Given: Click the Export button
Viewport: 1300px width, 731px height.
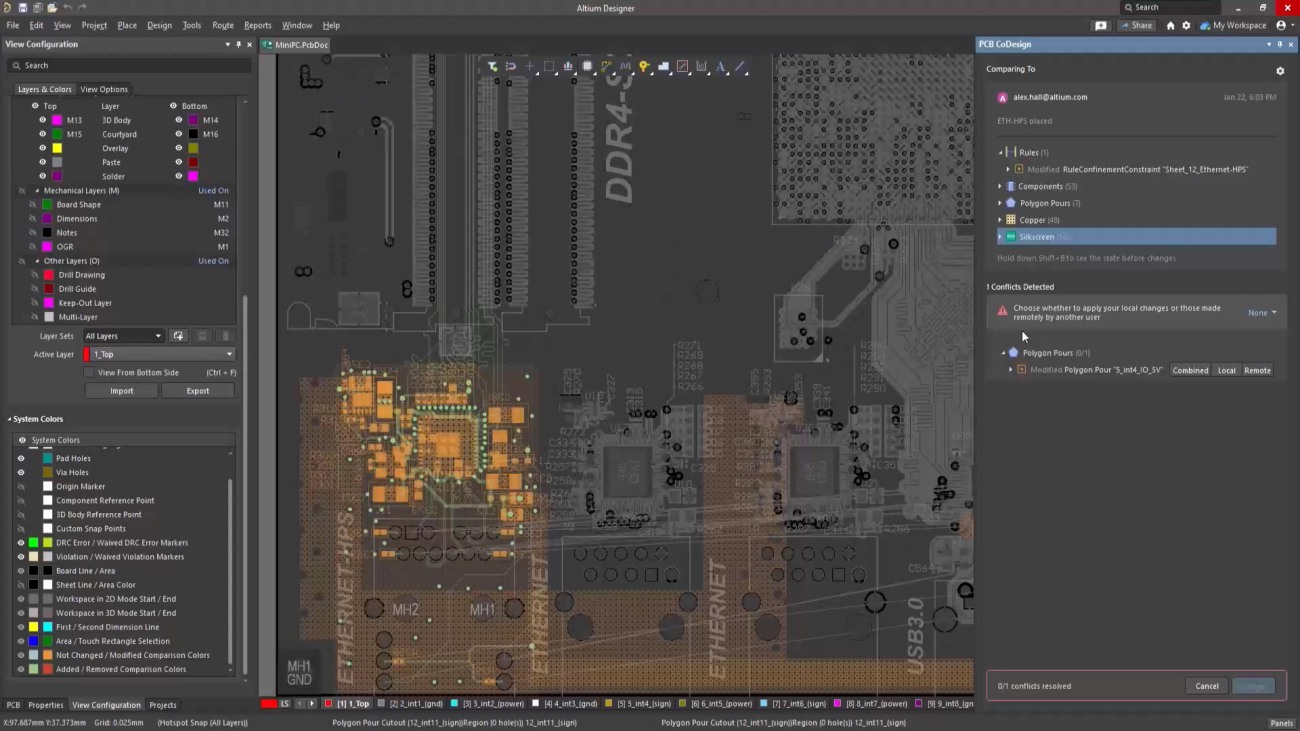Looking at the screenshot, I should tap(197, 390).
